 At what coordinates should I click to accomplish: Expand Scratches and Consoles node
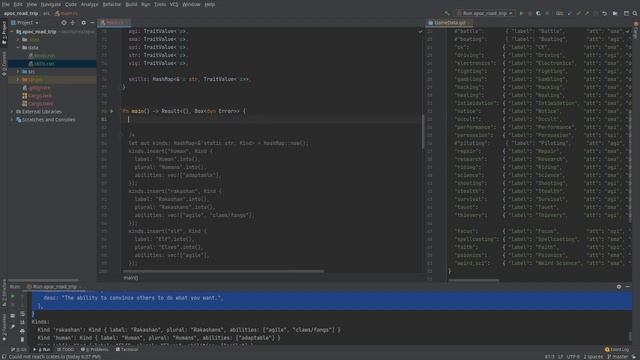[12, 120]
